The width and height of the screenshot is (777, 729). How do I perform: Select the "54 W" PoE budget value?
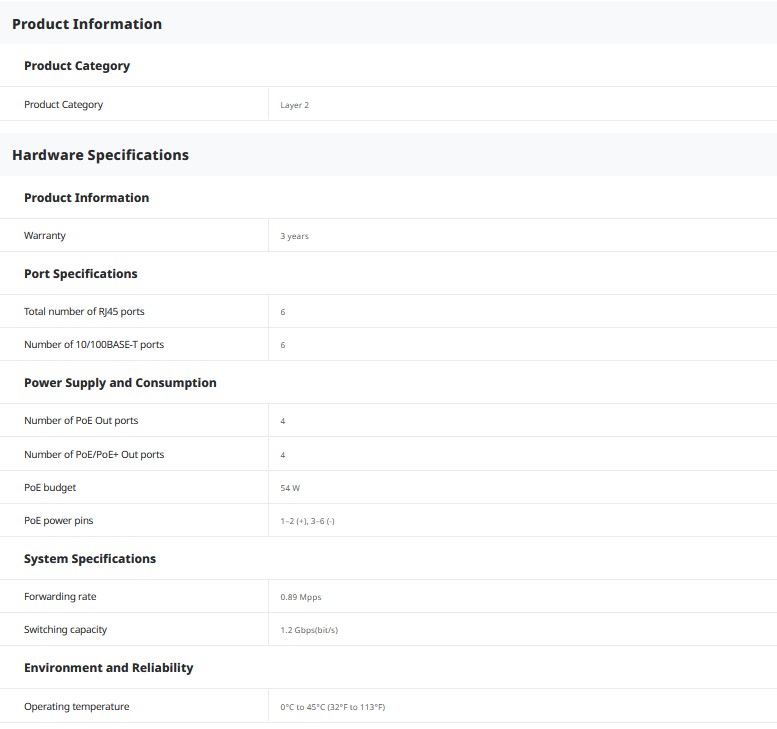tap(290, 489)
